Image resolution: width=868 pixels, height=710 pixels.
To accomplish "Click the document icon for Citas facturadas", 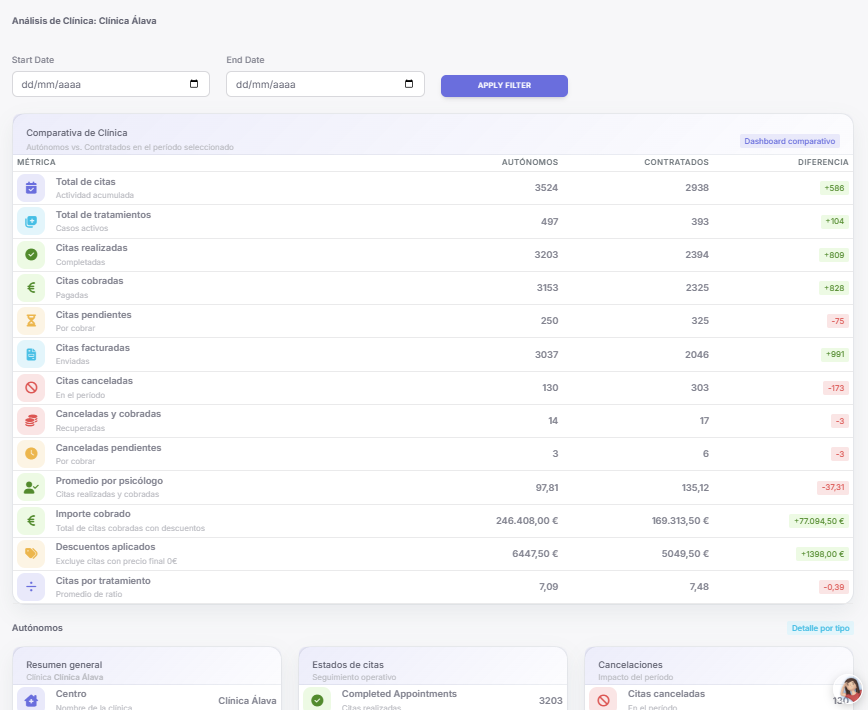I will (x=31, y=354).
